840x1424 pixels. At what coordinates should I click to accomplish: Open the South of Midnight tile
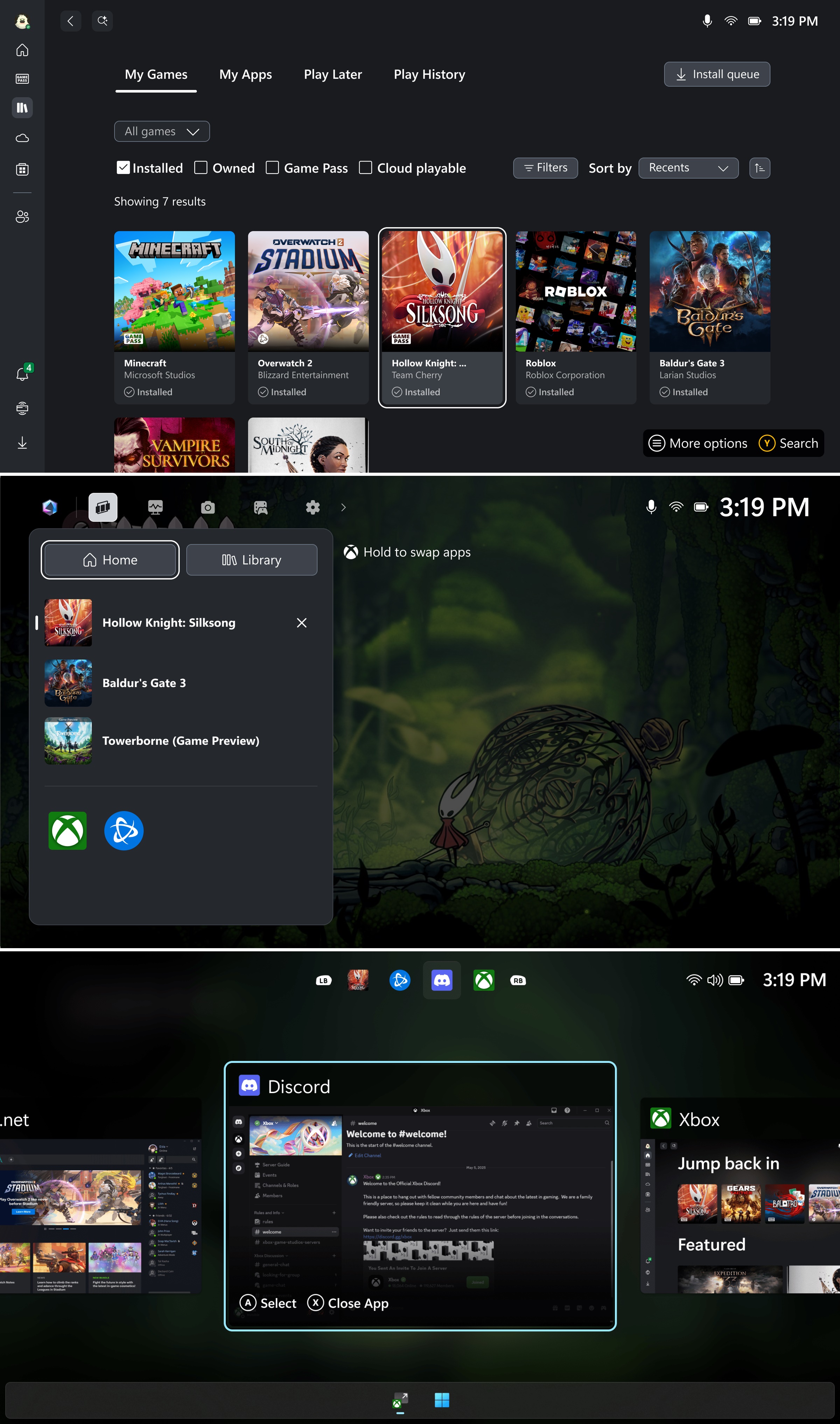click(x=308, y=445)
